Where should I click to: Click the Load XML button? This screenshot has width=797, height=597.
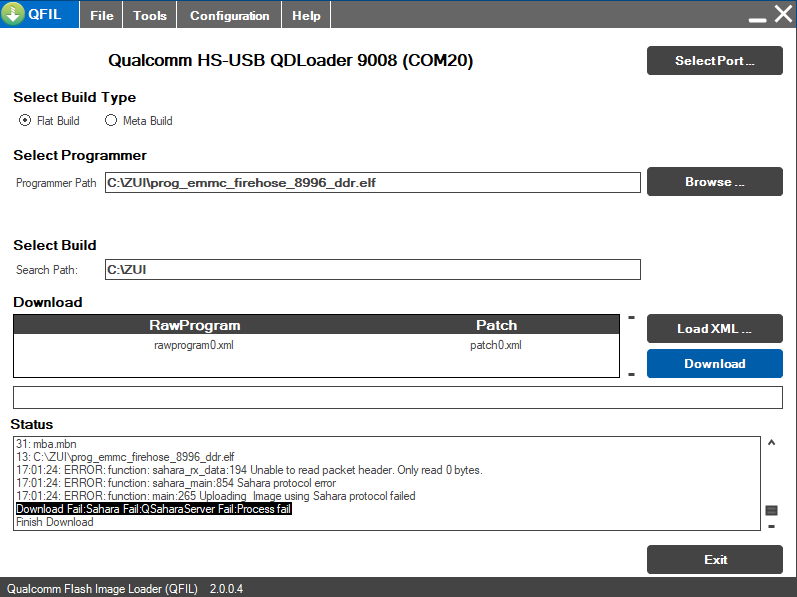715,329
